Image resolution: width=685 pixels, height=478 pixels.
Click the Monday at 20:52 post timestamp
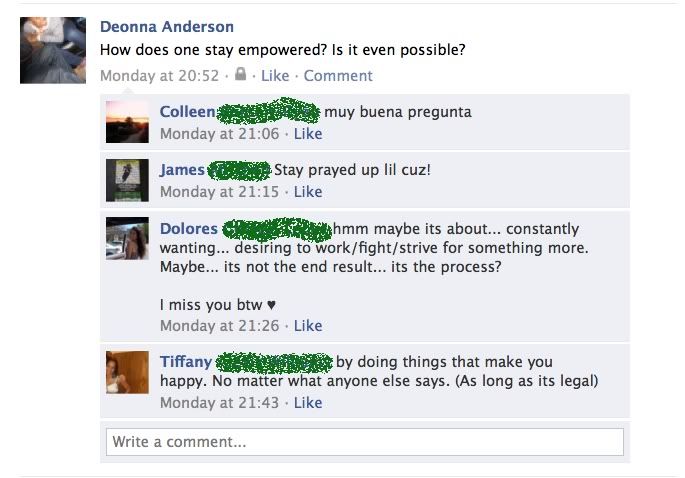(159, 76)
